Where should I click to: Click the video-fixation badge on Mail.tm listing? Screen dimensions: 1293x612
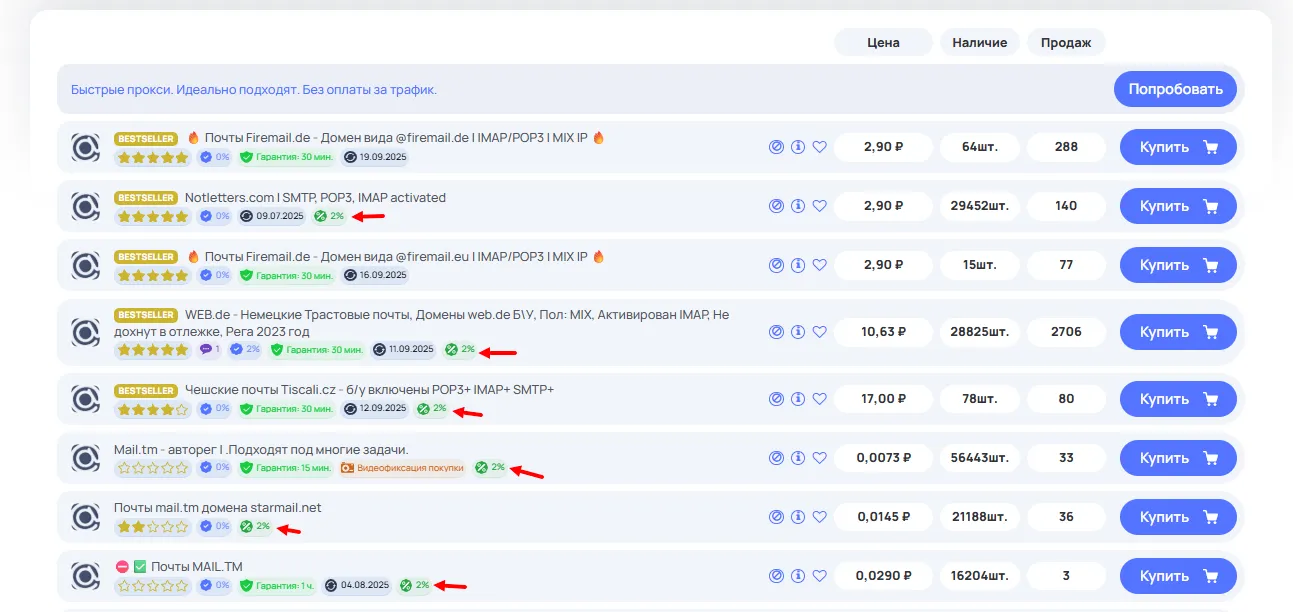tap(402, 467)
